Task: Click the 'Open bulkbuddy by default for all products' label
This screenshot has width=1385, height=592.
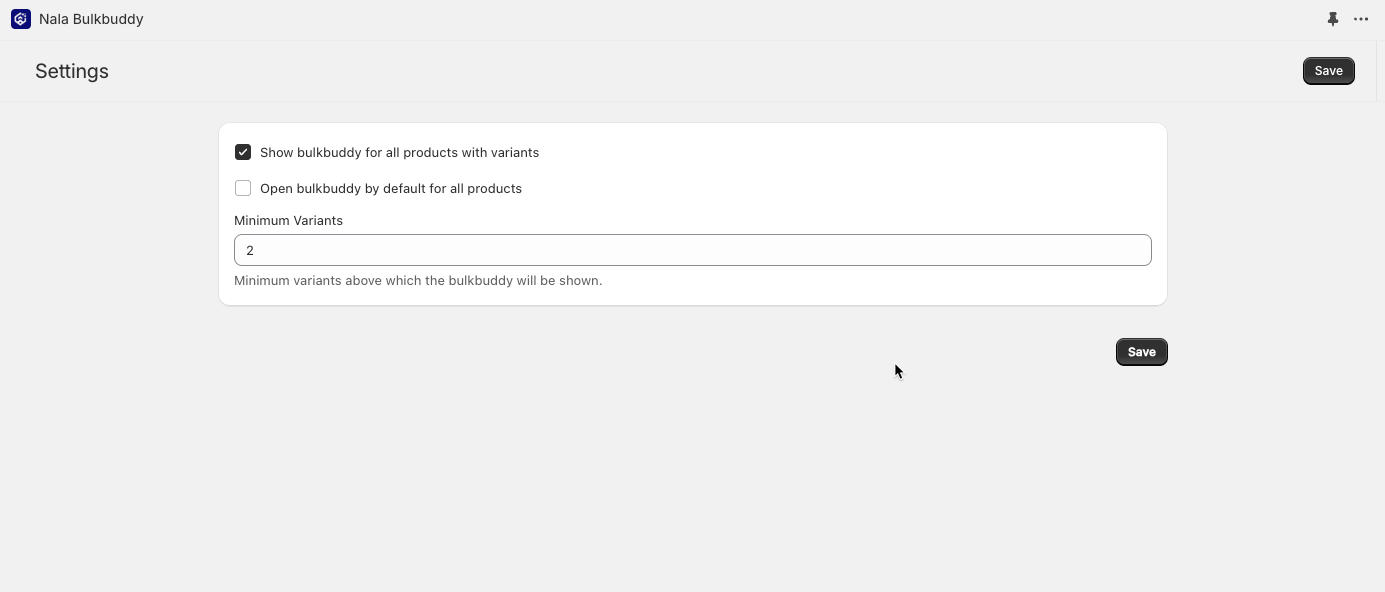Action: pos(390,189)
